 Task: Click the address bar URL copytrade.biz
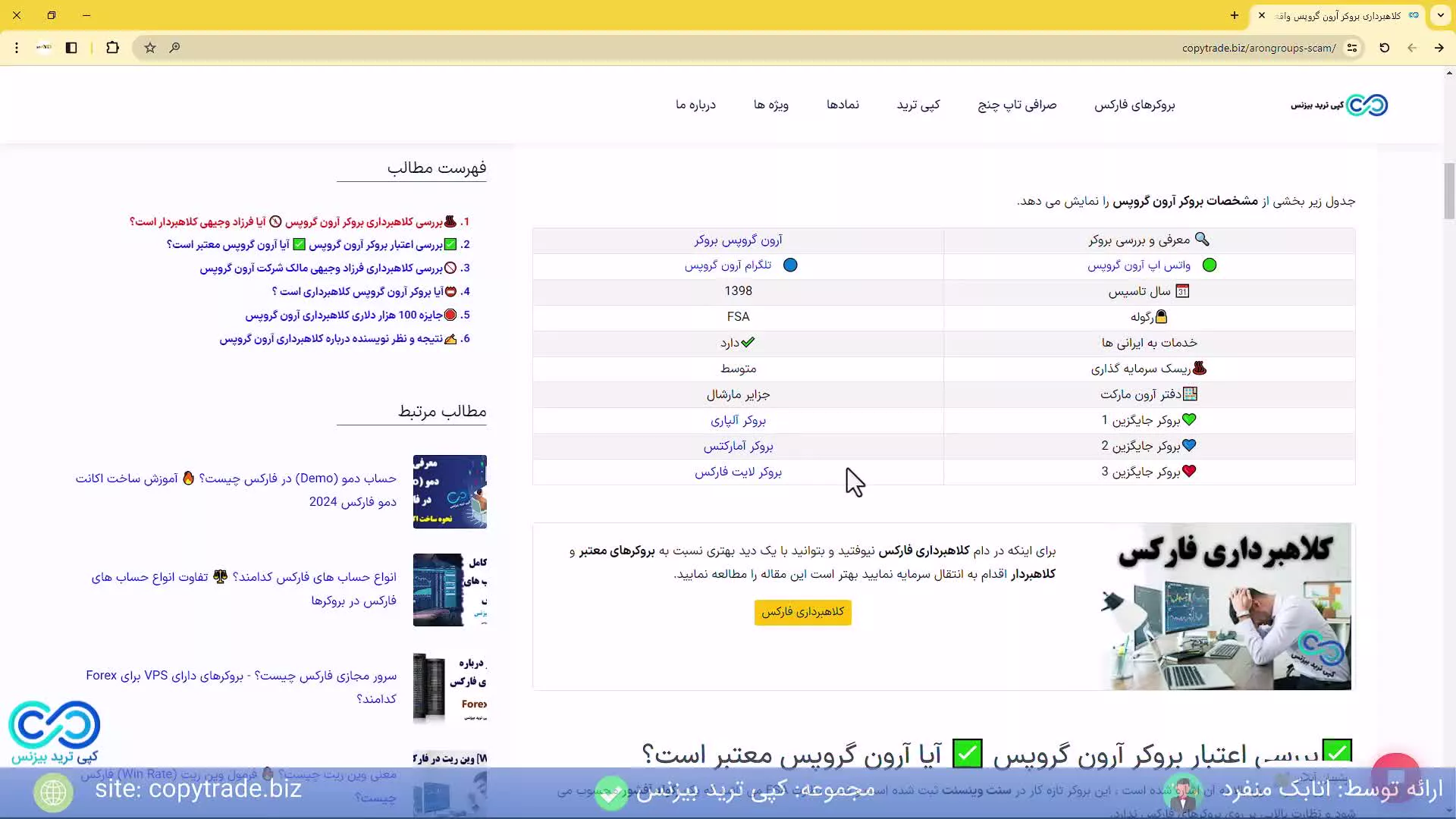click(x=1259, y=48)
